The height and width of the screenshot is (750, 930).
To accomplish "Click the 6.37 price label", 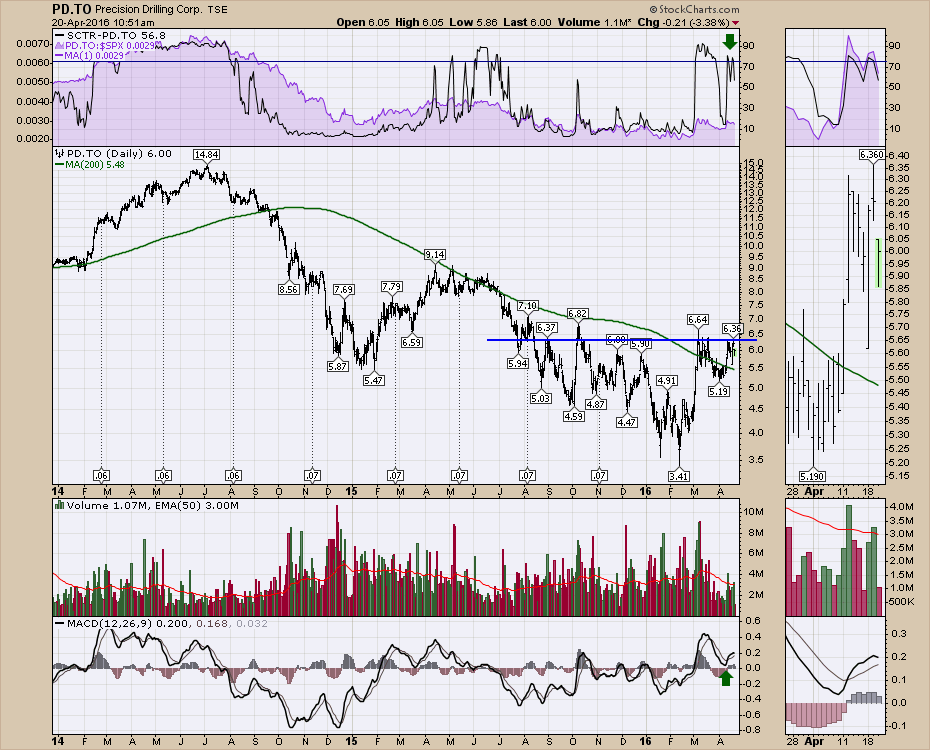I will tap(546, 327).
